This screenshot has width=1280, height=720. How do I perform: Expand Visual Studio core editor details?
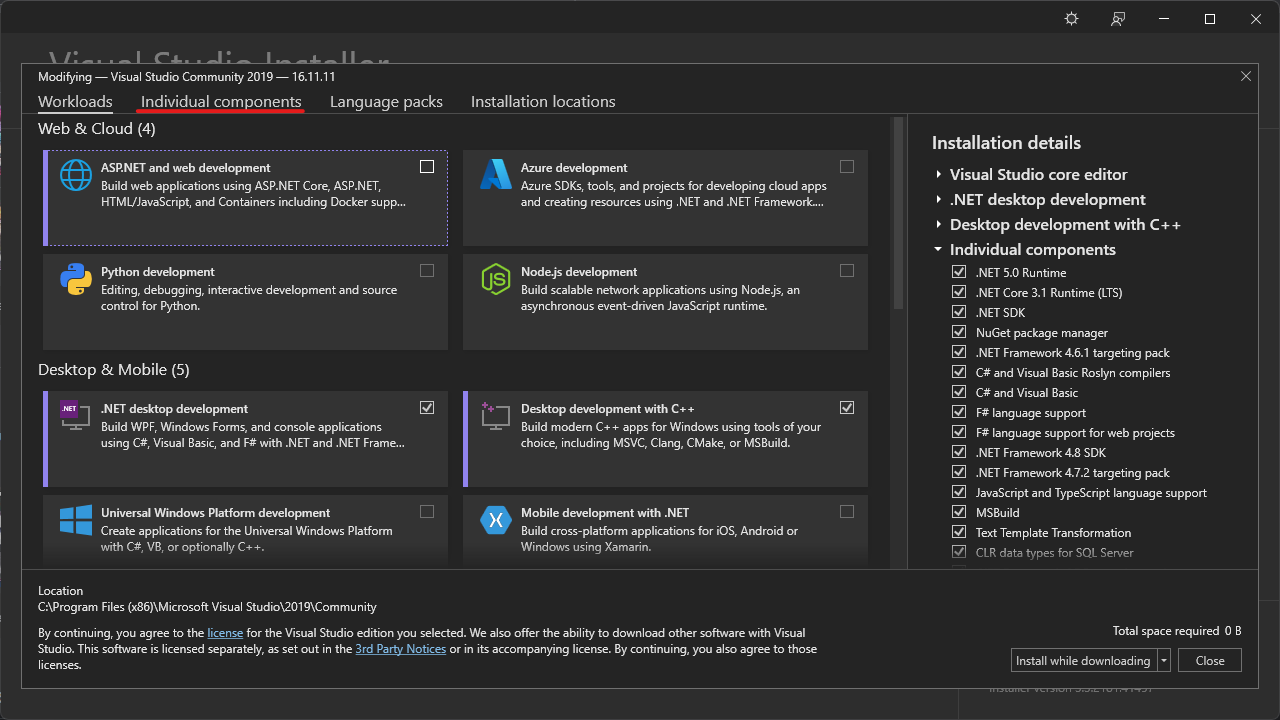click(937, 174)
